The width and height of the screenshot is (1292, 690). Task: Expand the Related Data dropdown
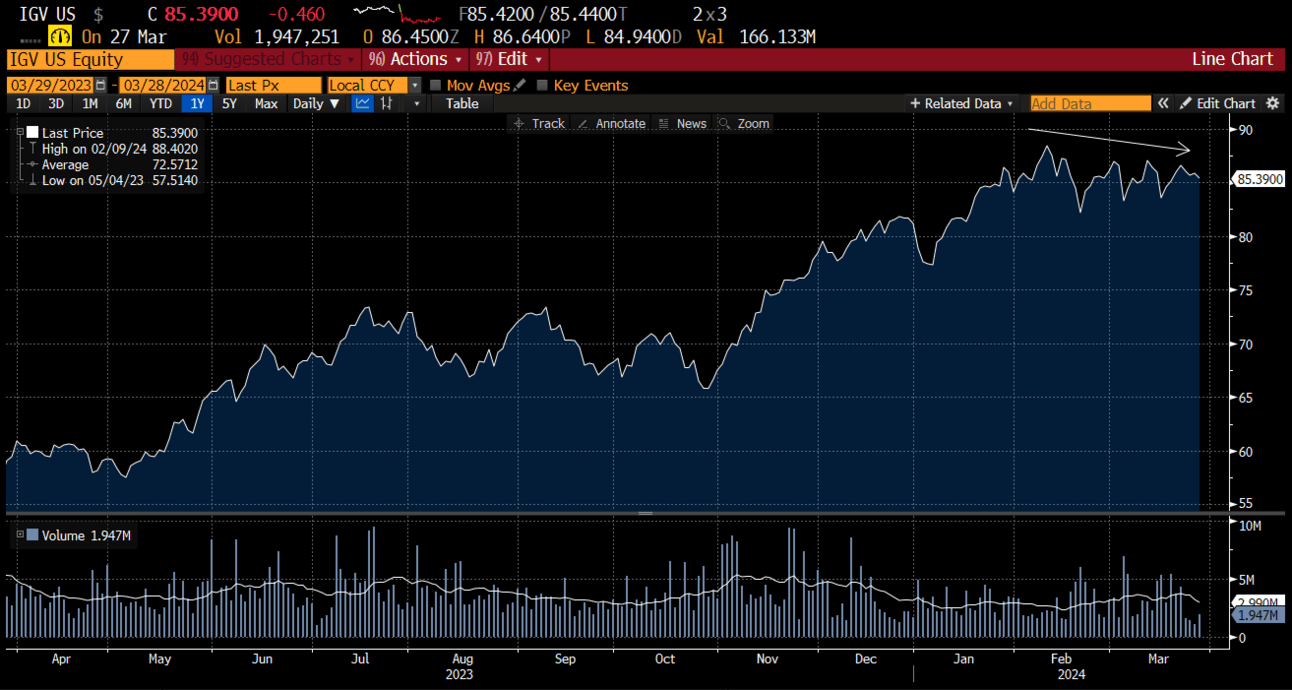click(962, 103)
